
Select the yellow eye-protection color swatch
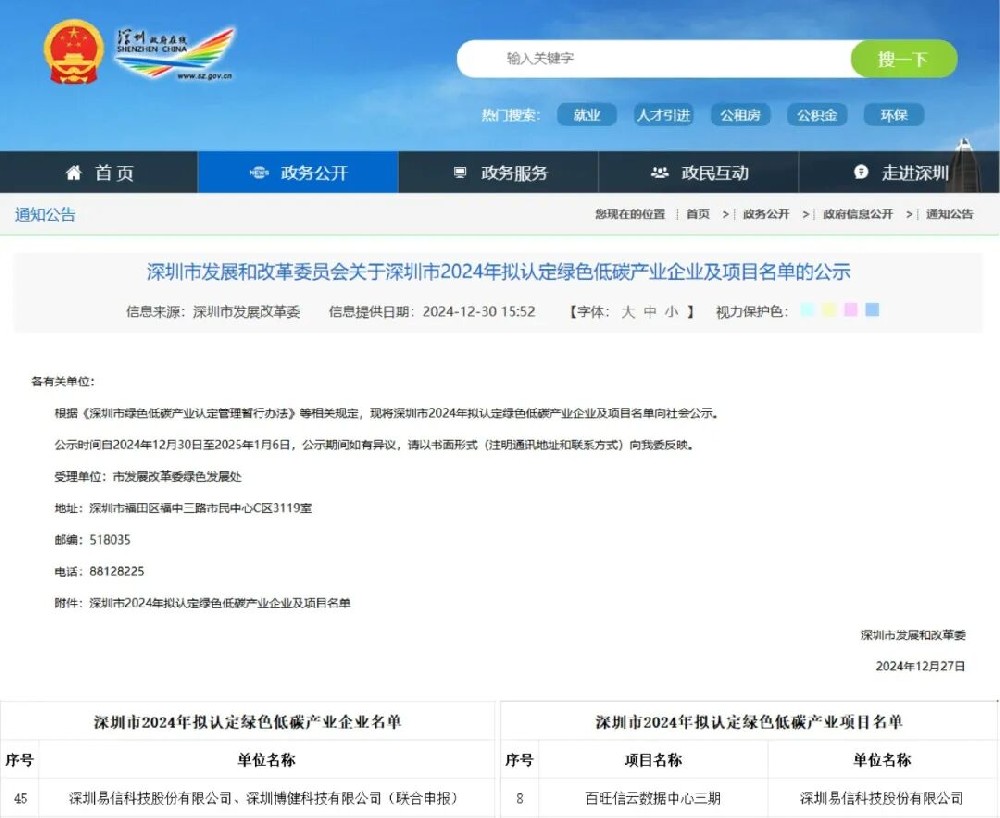point(829,311)
